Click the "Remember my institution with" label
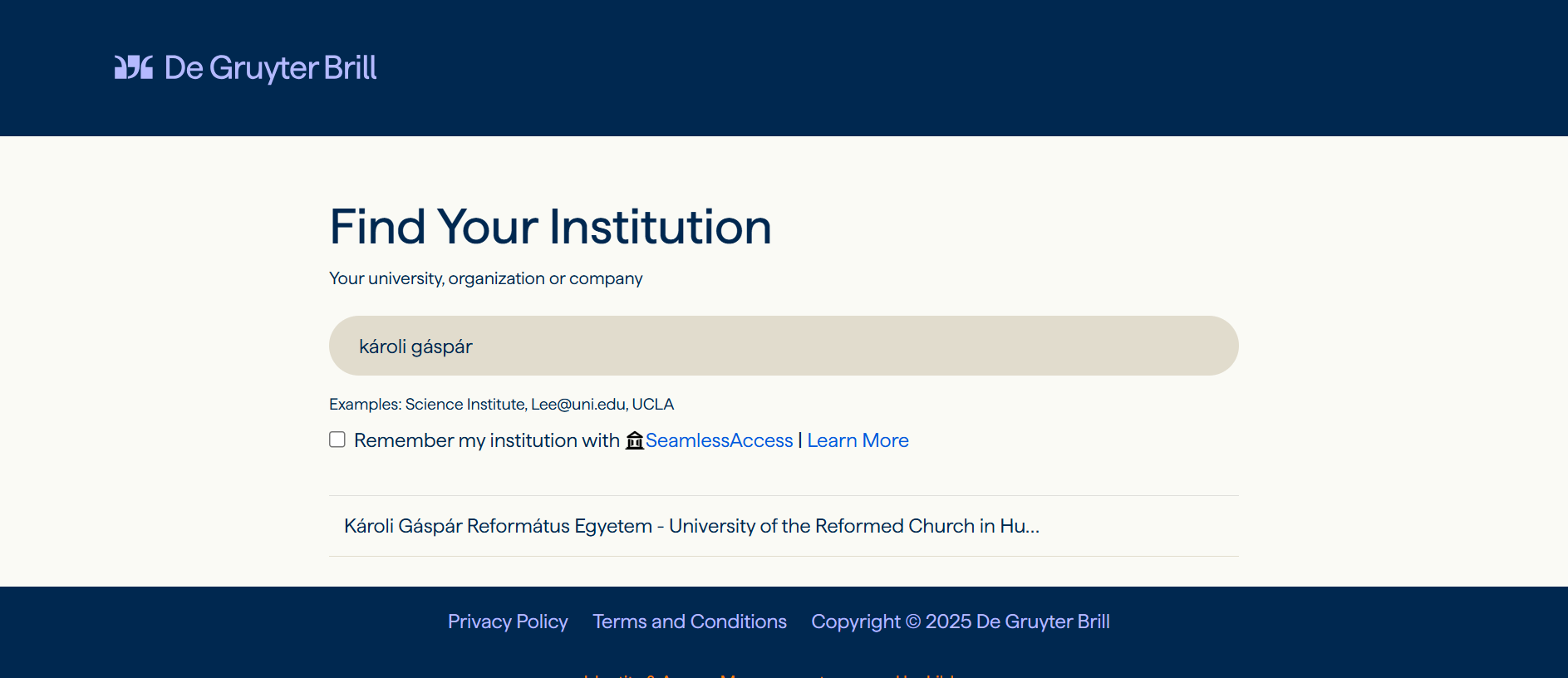The width and height of the screenshot is (1568, 678). pos(487,440)
